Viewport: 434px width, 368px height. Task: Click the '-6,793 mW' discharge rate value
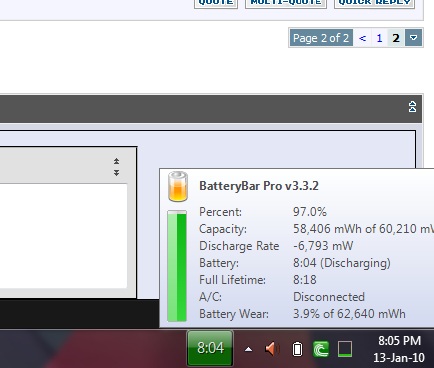point(323,246)
